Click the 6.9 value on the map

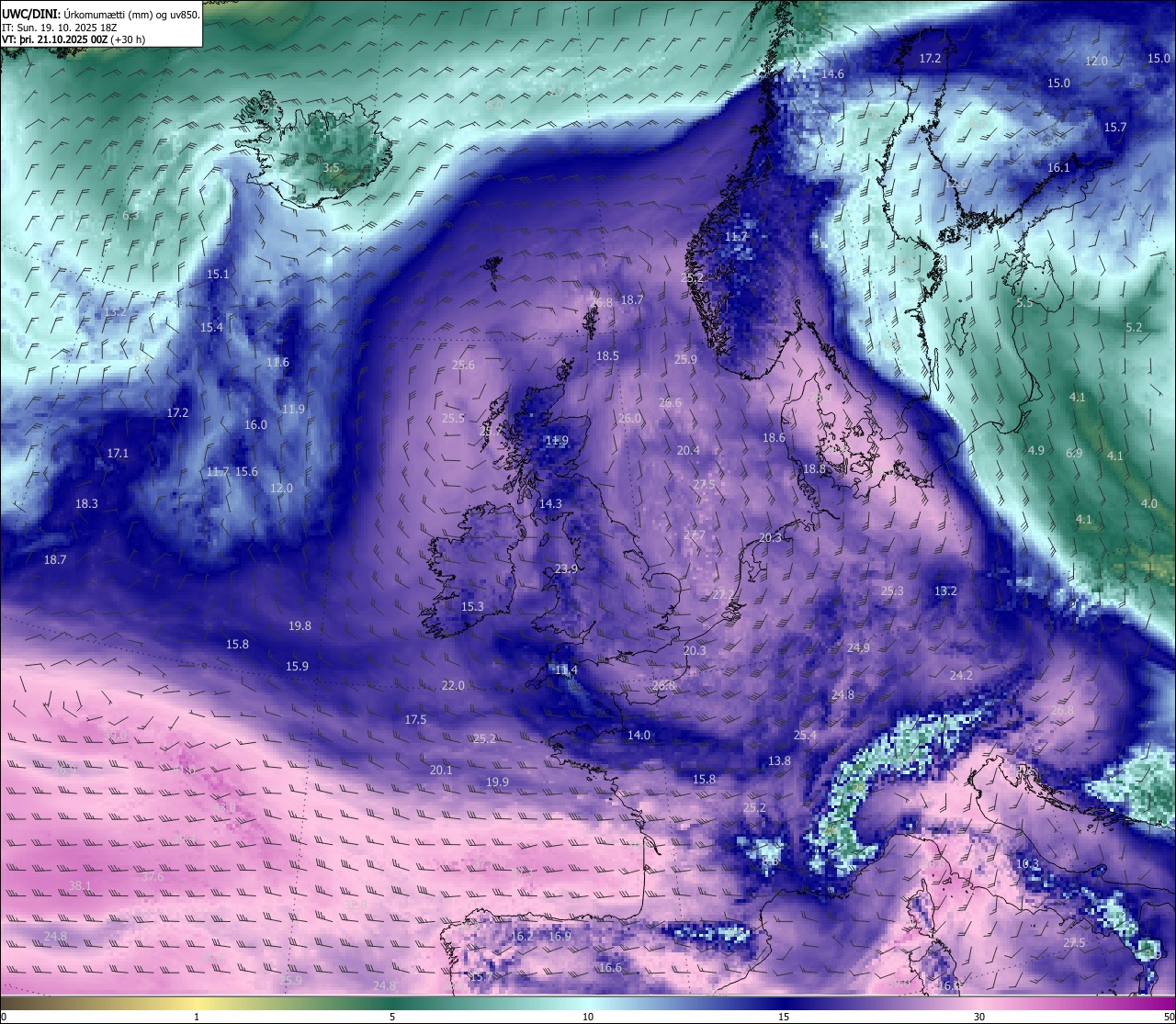click(x=1074, y=453)
